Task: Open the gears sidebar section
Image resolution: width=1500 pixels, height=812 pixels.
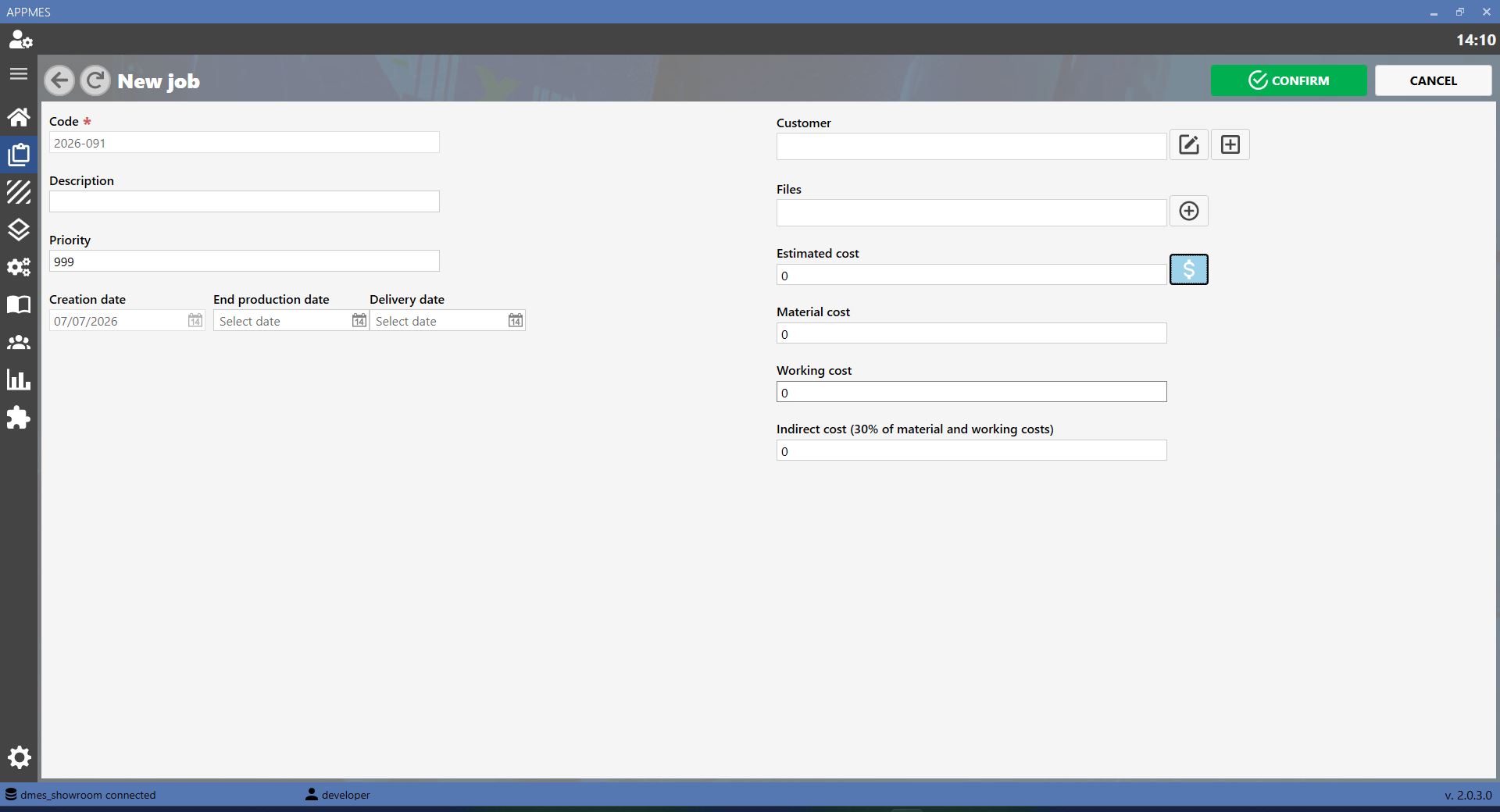Action: click(x=19, y=267)
